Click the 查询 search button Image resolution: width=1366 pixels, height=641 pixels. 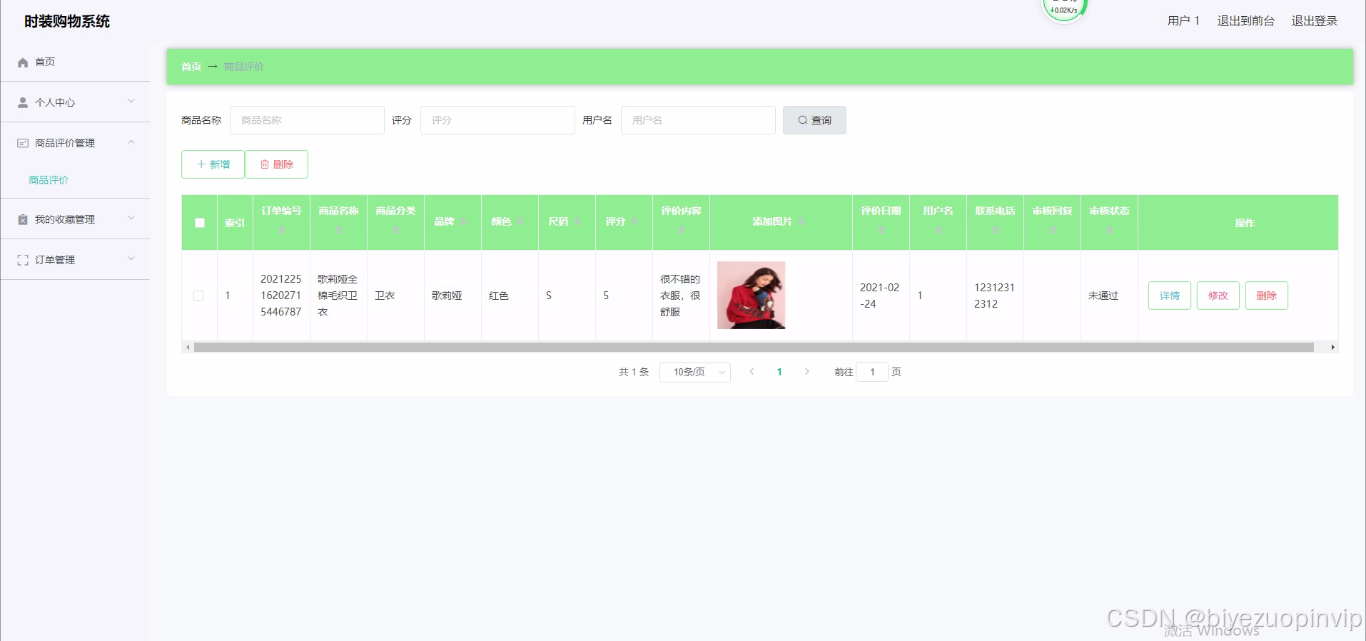[814, 120]
